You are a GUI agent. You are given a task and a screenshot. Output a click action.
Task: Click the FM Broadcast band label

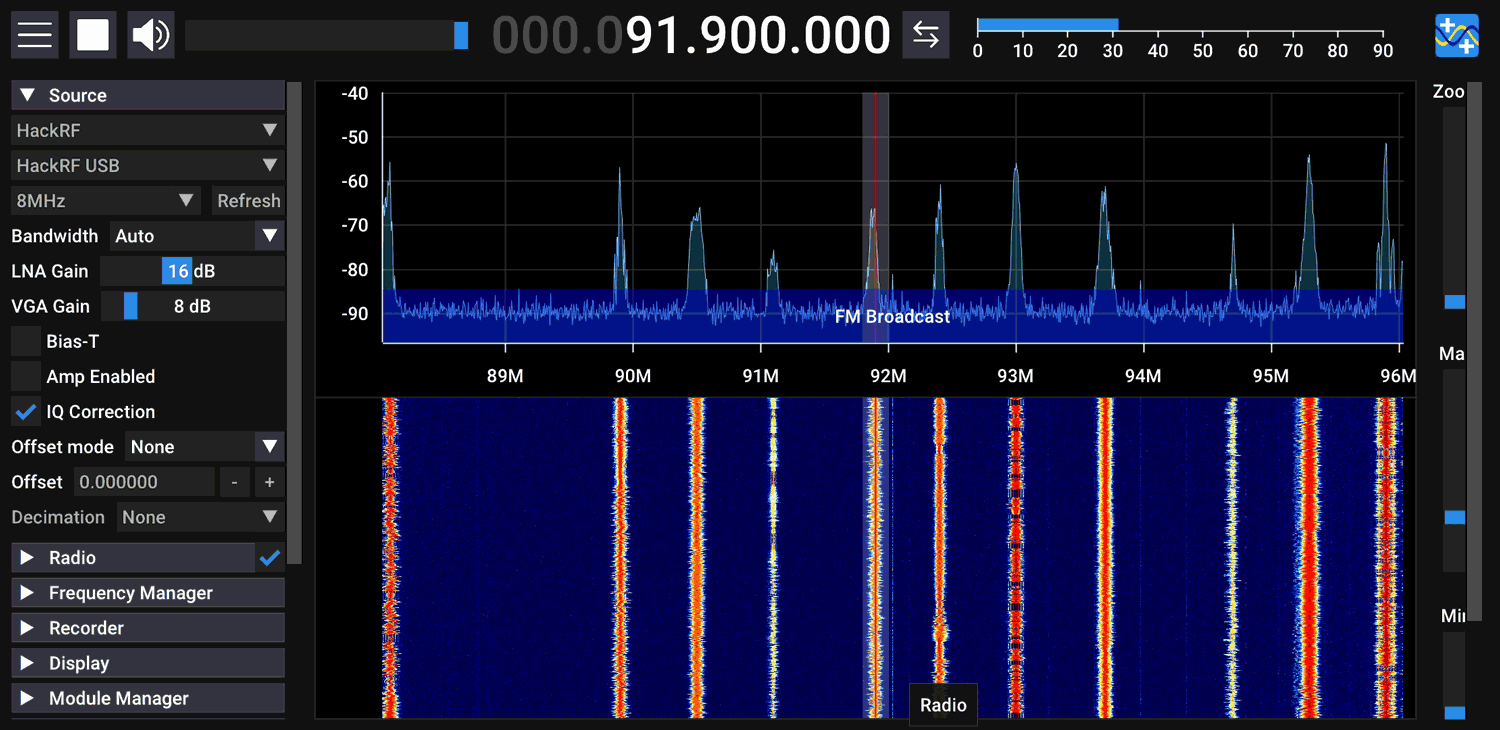click(892, 317)
